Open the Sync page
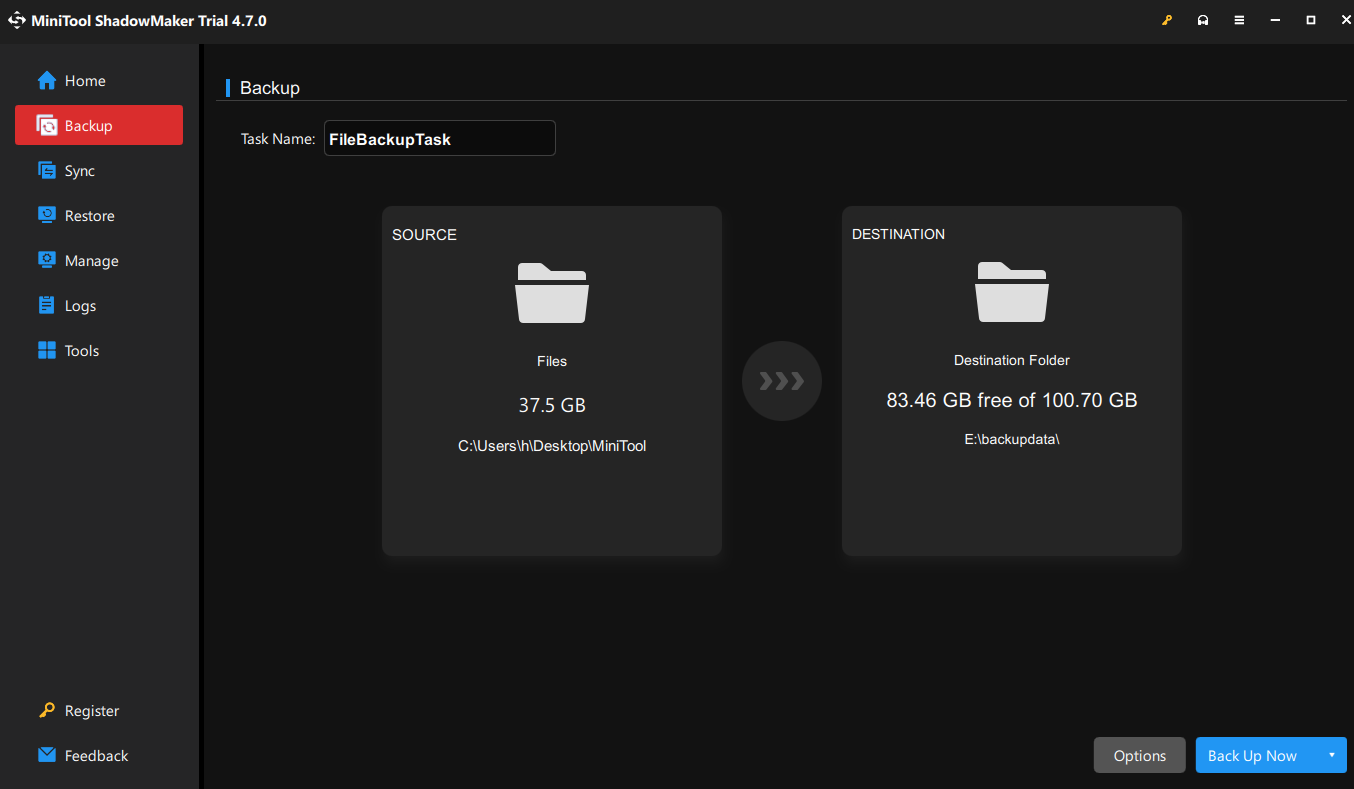Screen dimensions: 1354x789 pyautogui.click(x=99, y=171)
